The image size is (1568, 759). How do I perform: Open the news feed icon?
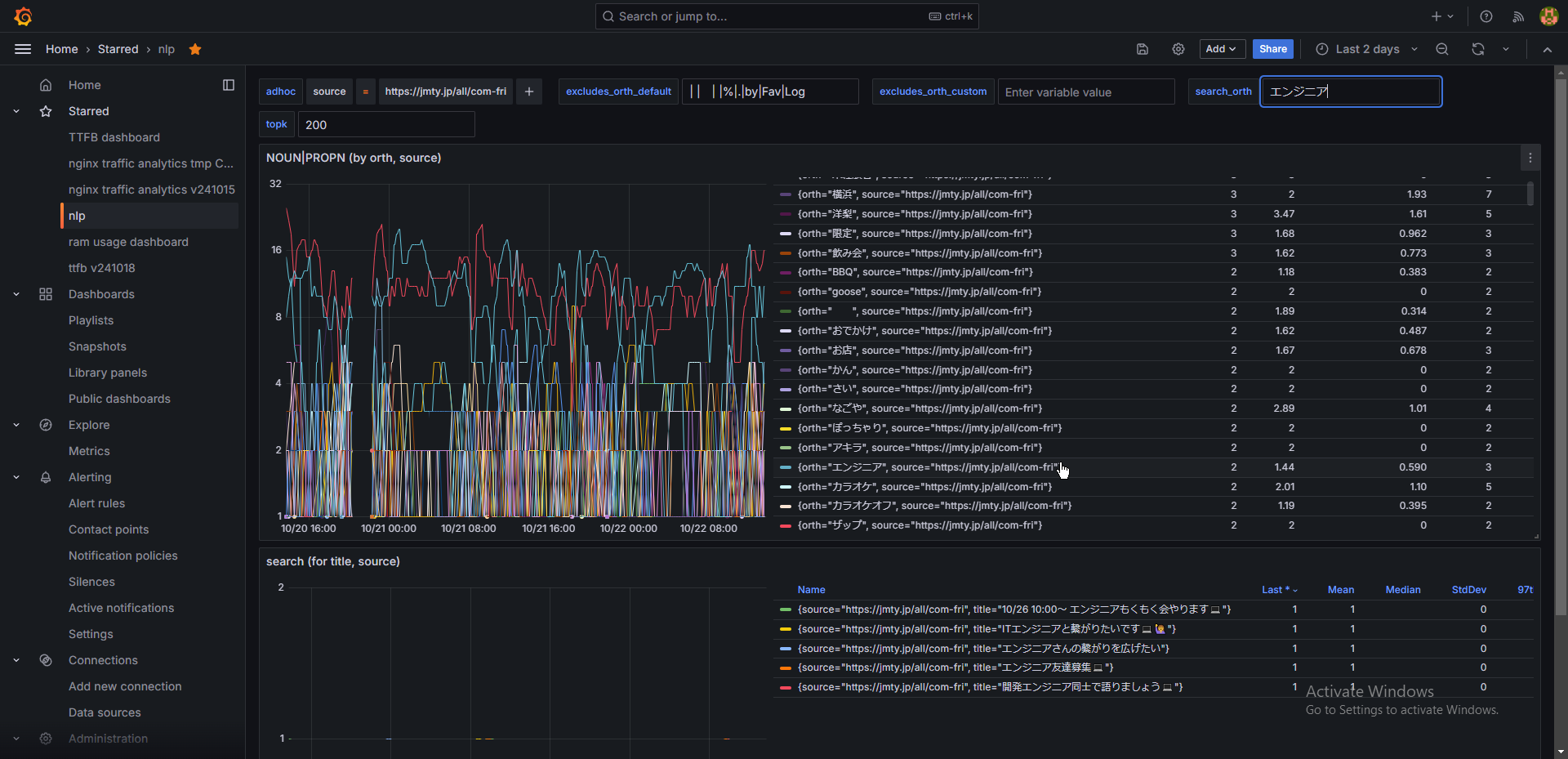click(x=1518, y=16)
